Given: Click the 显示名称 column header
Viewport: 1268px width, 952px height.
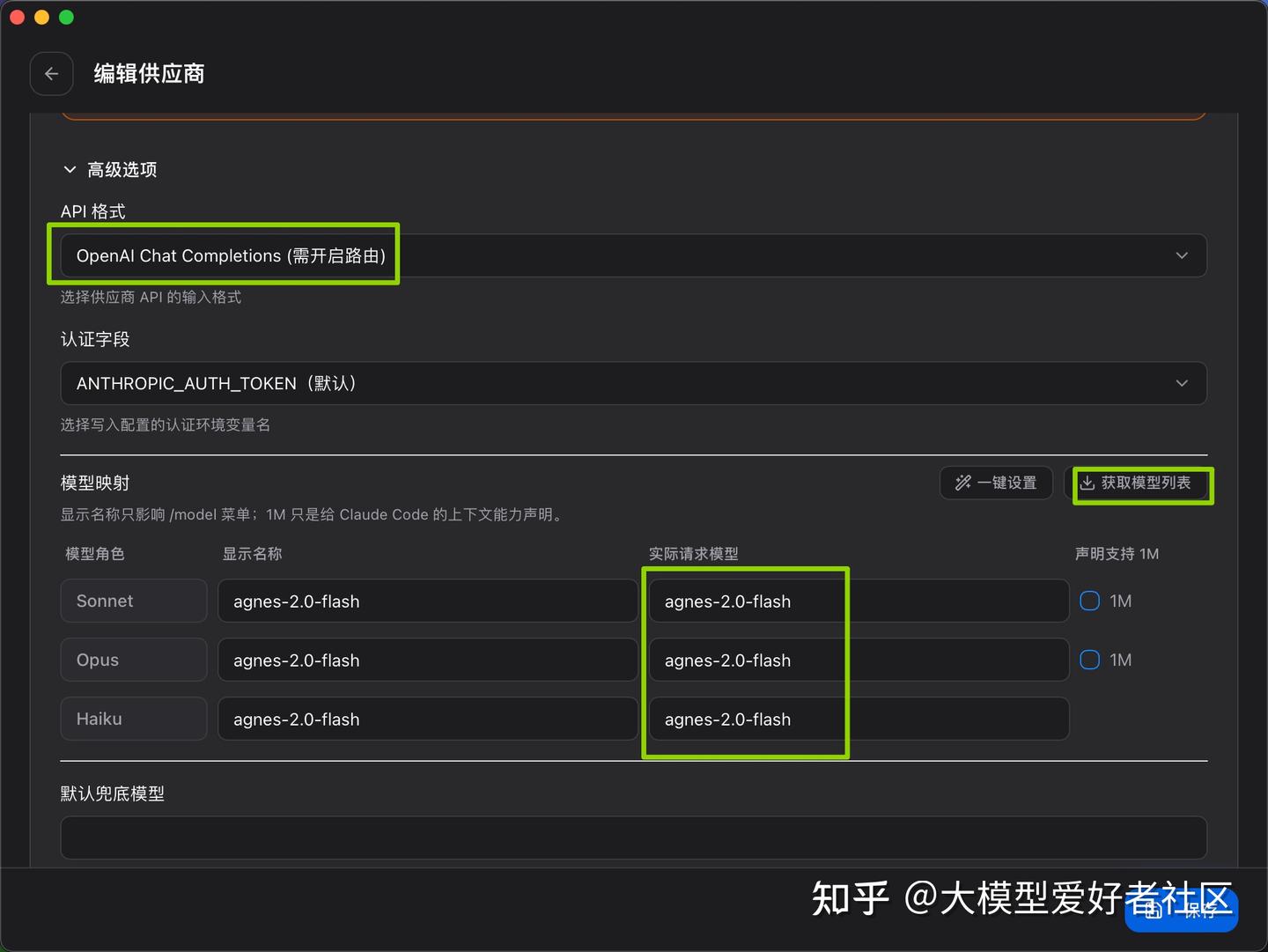Looking at the screenshot, I should tap(252, 554).
